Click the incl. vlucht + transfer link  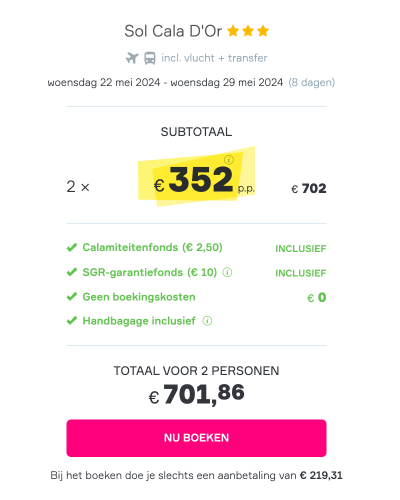[x=214, y=58]
